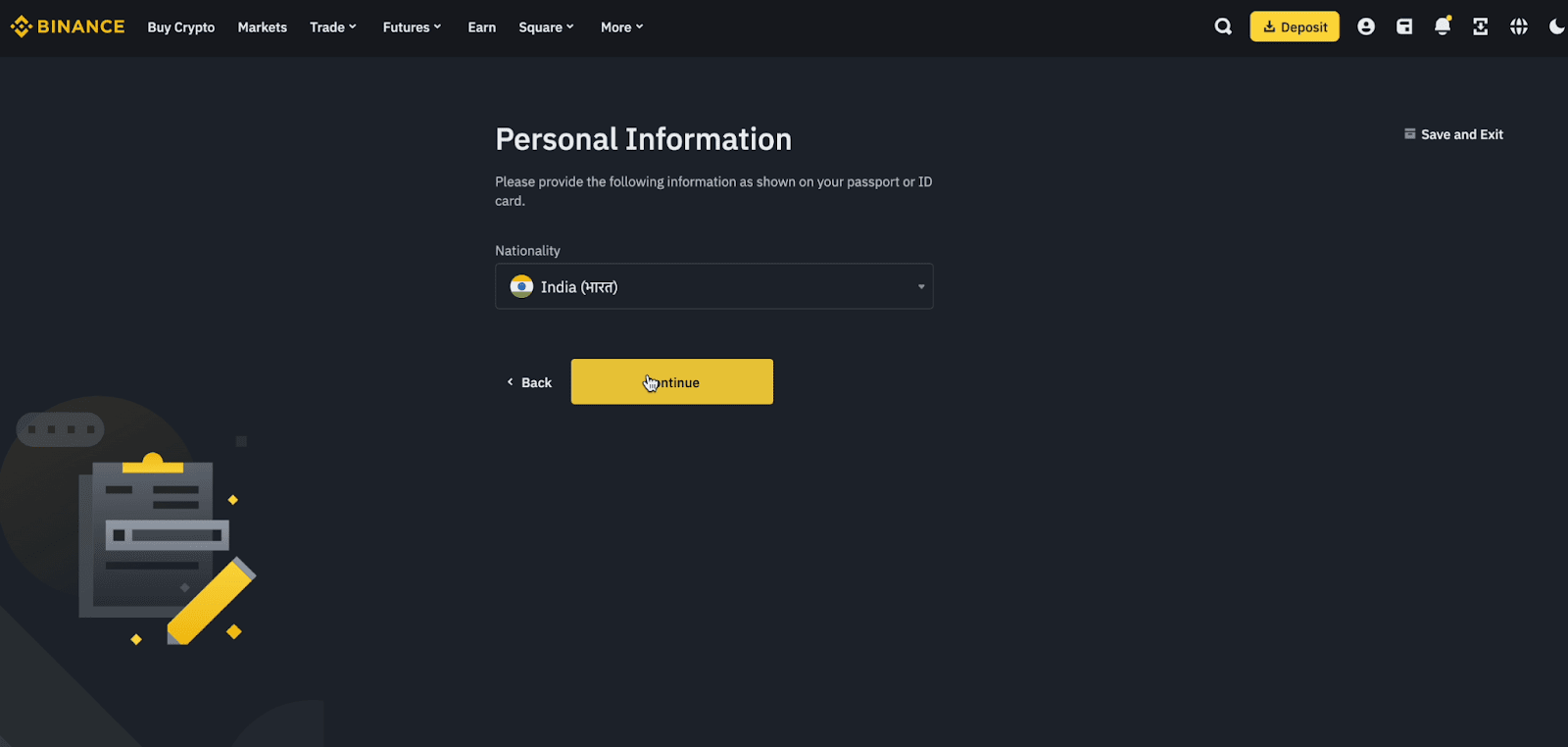Open the wallet icon
This screenshot has height=747, width=1568.
tap(1404, 26)
